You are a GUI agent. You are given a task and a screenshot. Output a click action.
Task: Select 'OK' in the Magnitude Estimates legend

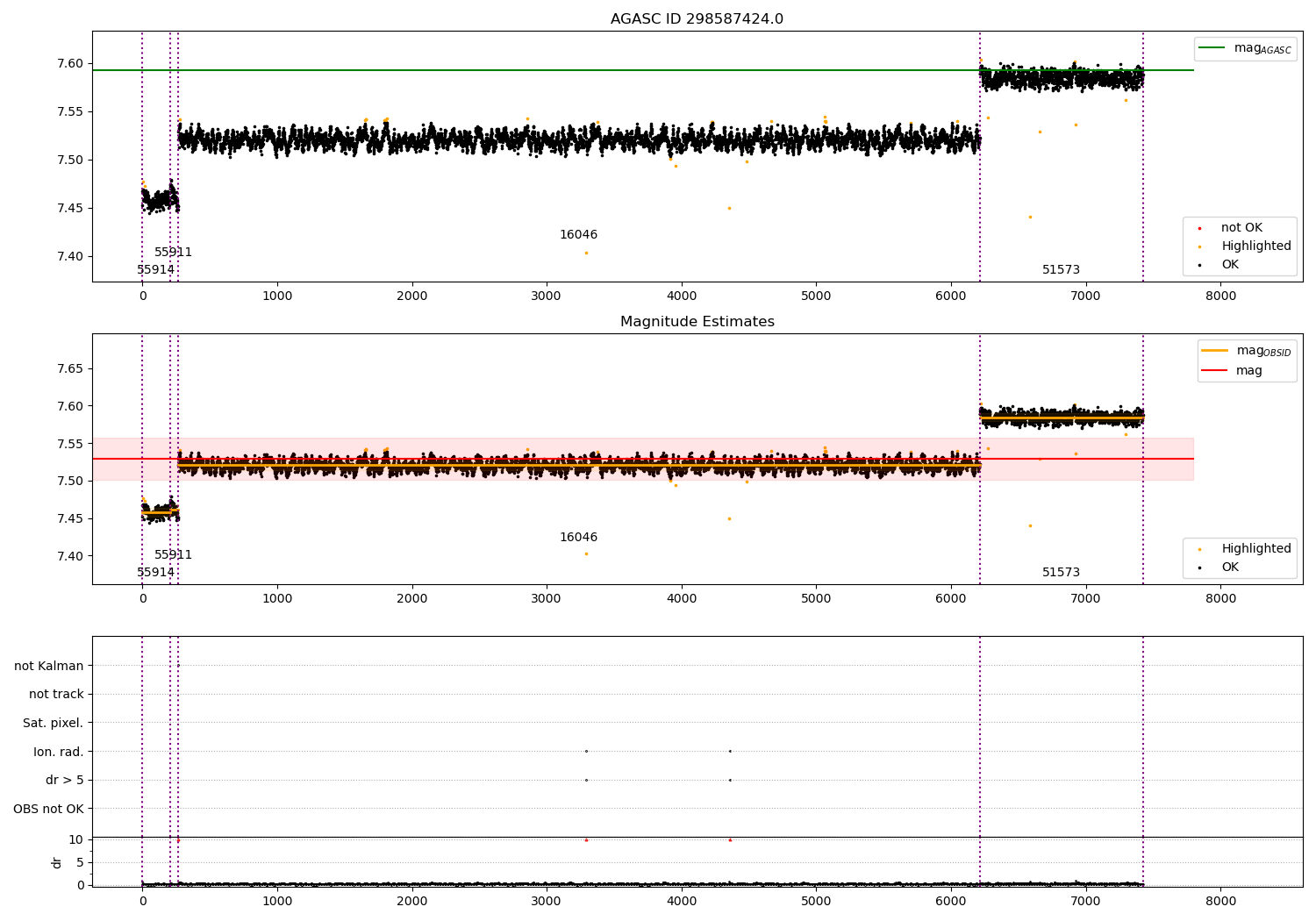point(1230,568)
